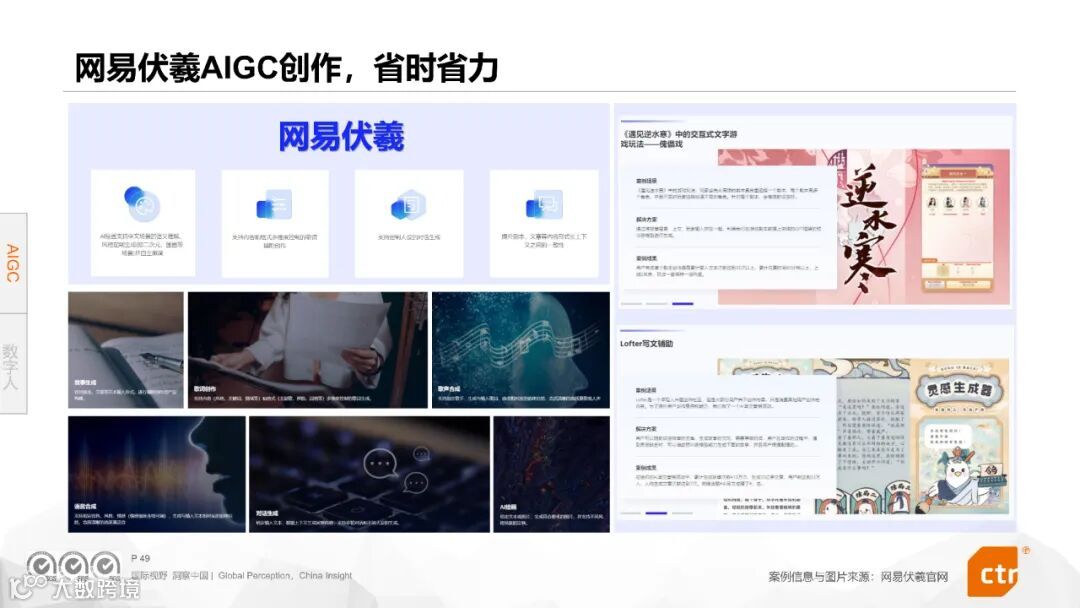Click the 灵感生成器 banner image
The width and height of the screenshot is (1080, 608).
pos(958,390)
